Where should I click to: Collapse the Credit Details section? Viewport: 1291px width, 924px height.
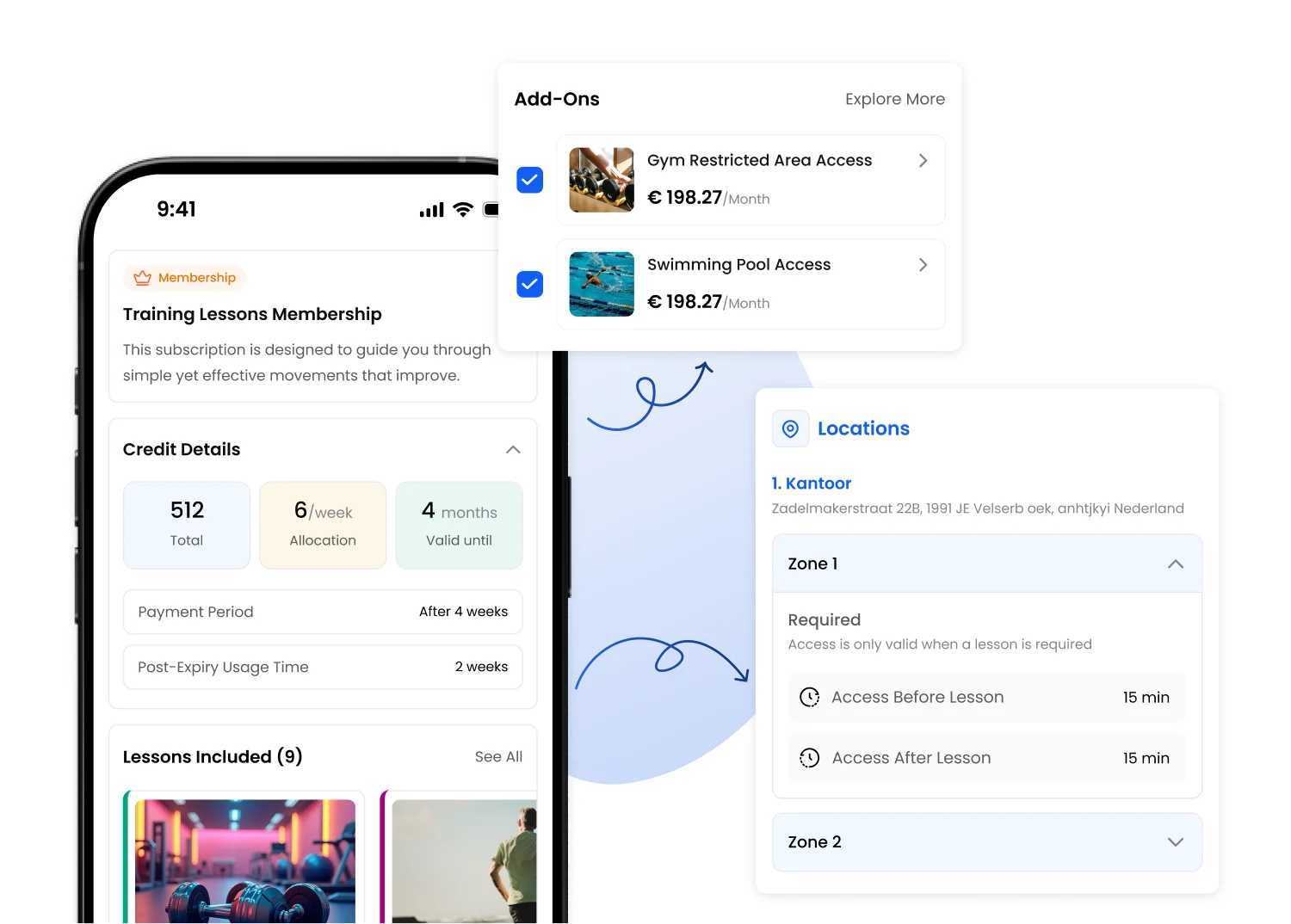pos(513,450)
